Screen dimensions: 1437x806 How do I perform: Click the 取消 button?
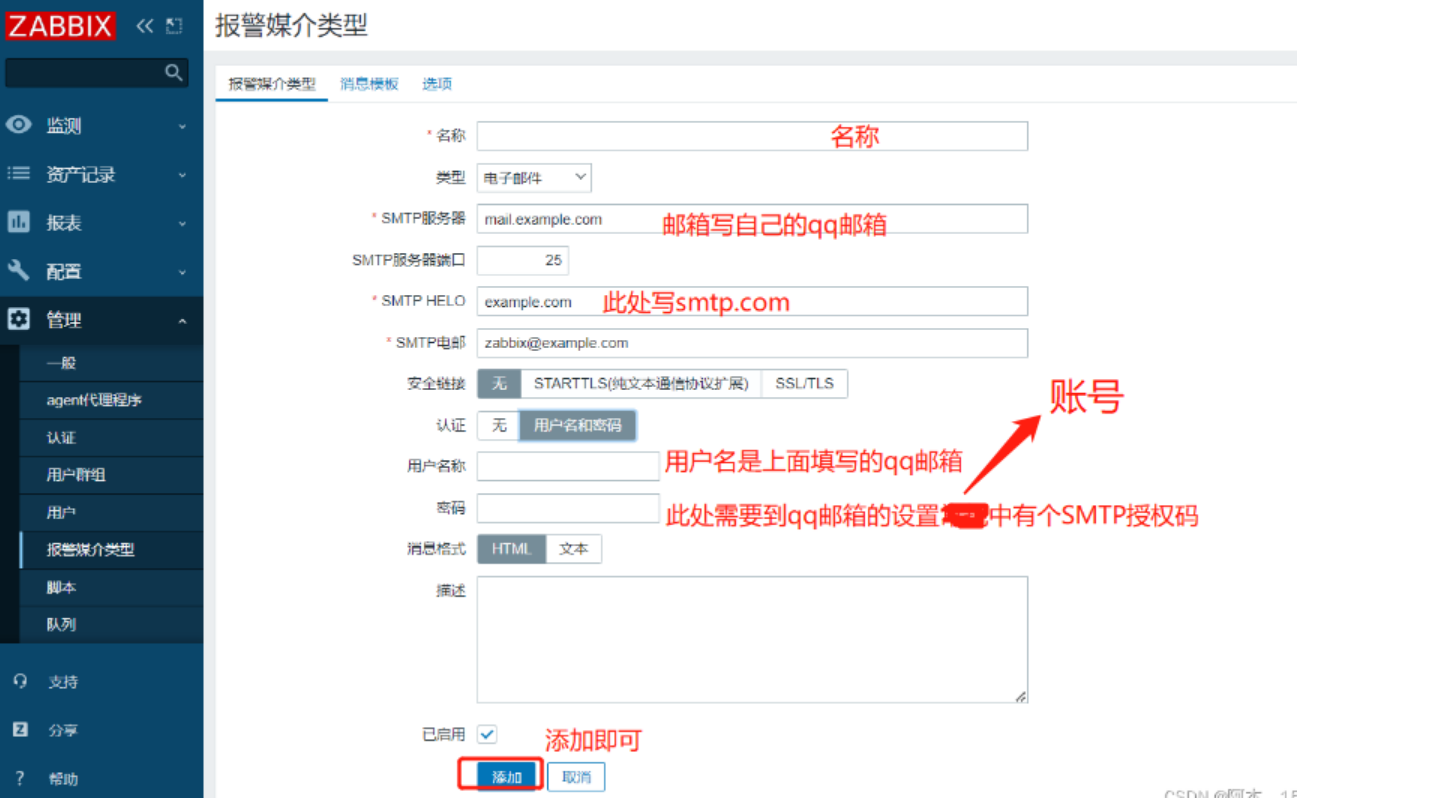(x=576, y=777)
